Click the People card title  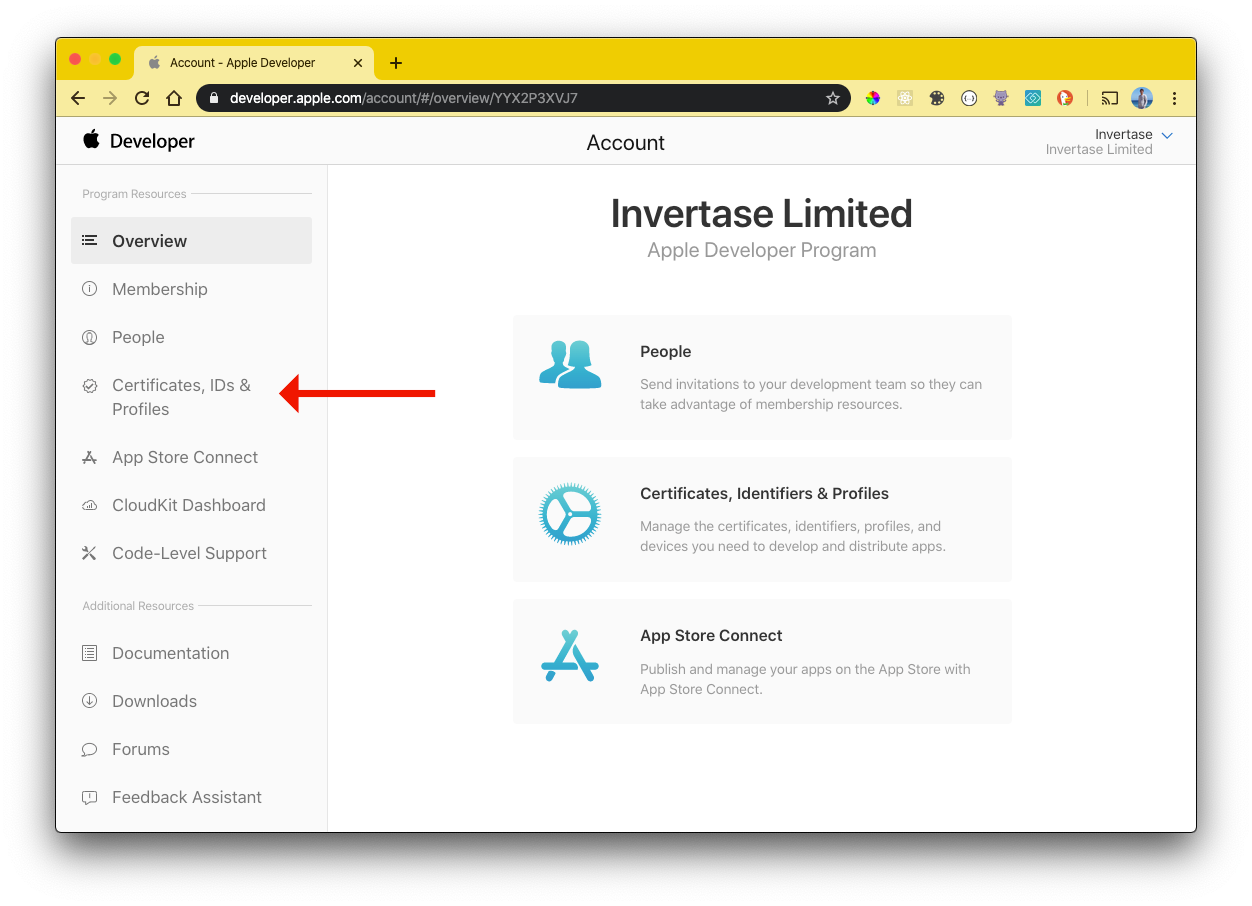click(x=665, y=352)
